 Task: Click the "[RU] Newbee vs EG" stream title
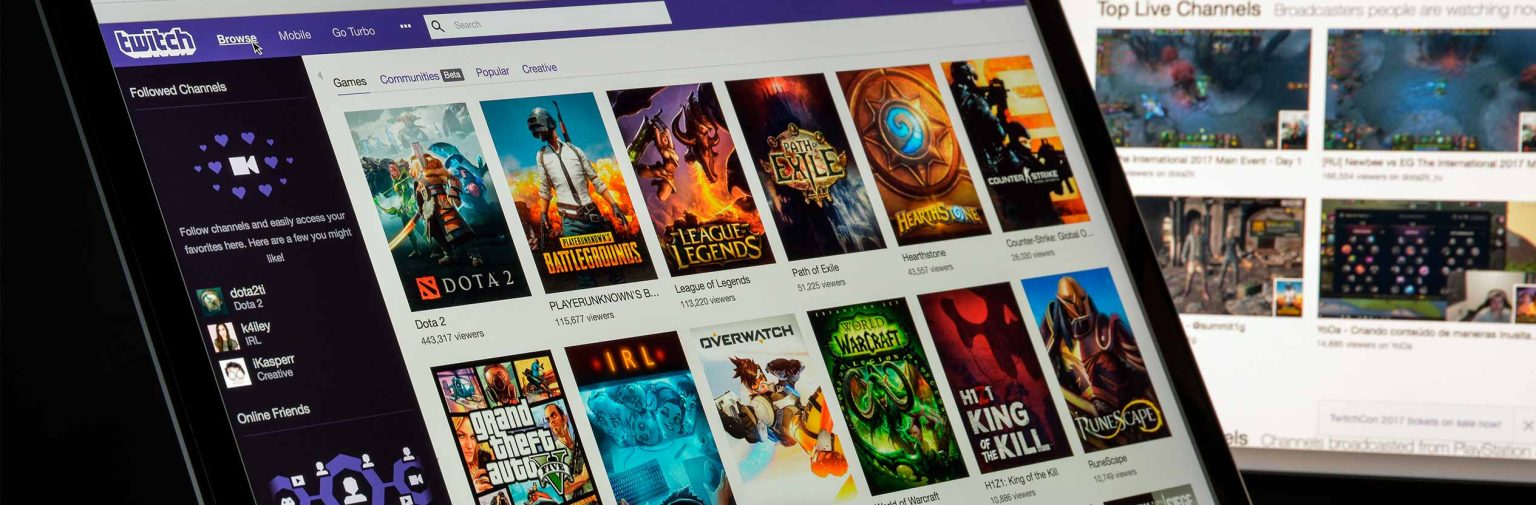pyautogui.click(x=1430, y=162)
